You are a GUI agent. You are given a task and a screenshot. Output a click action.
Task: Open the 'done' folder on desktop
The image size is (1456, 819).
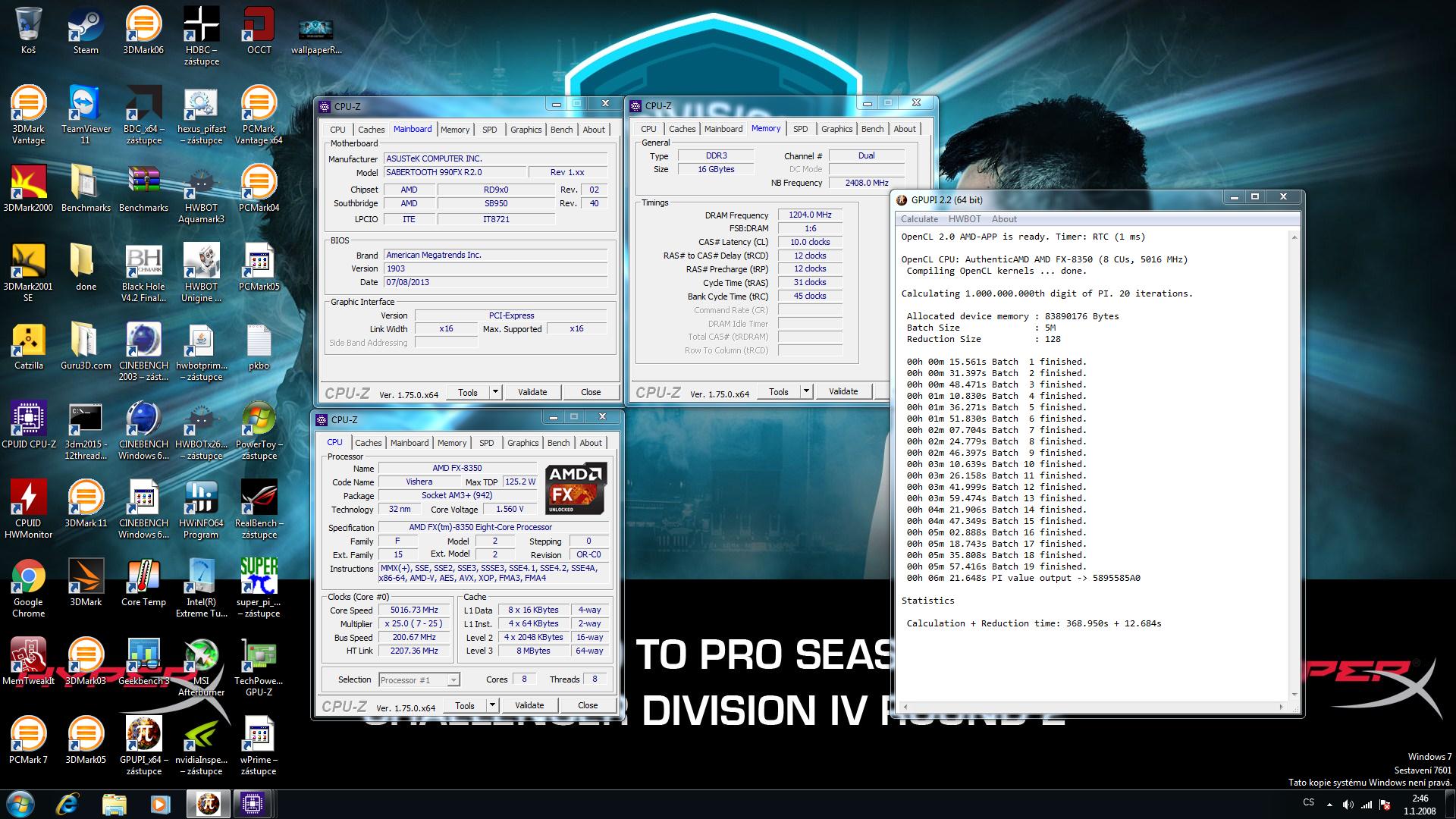[x=86, y=268]
